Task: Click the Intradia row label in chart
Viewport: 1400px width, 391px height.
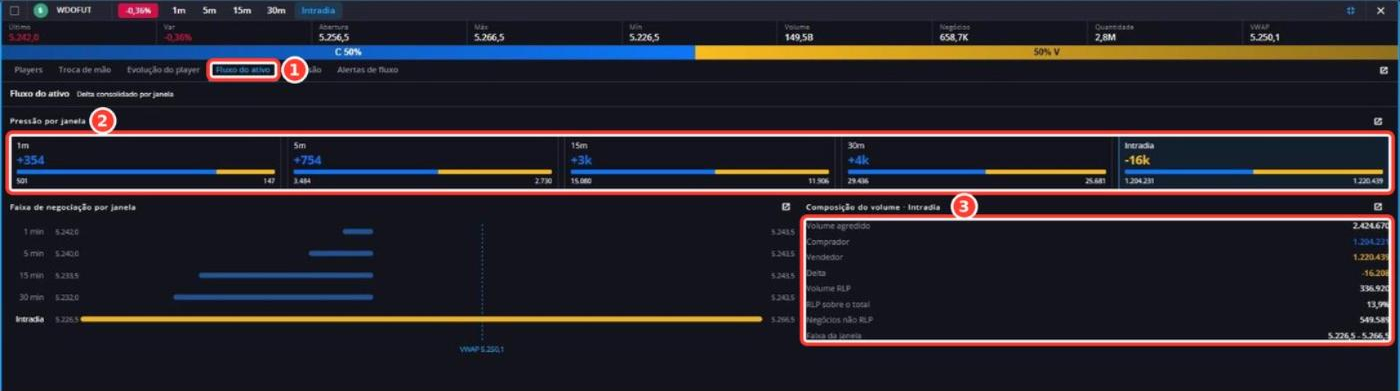Action: click(x=29, y=319)
